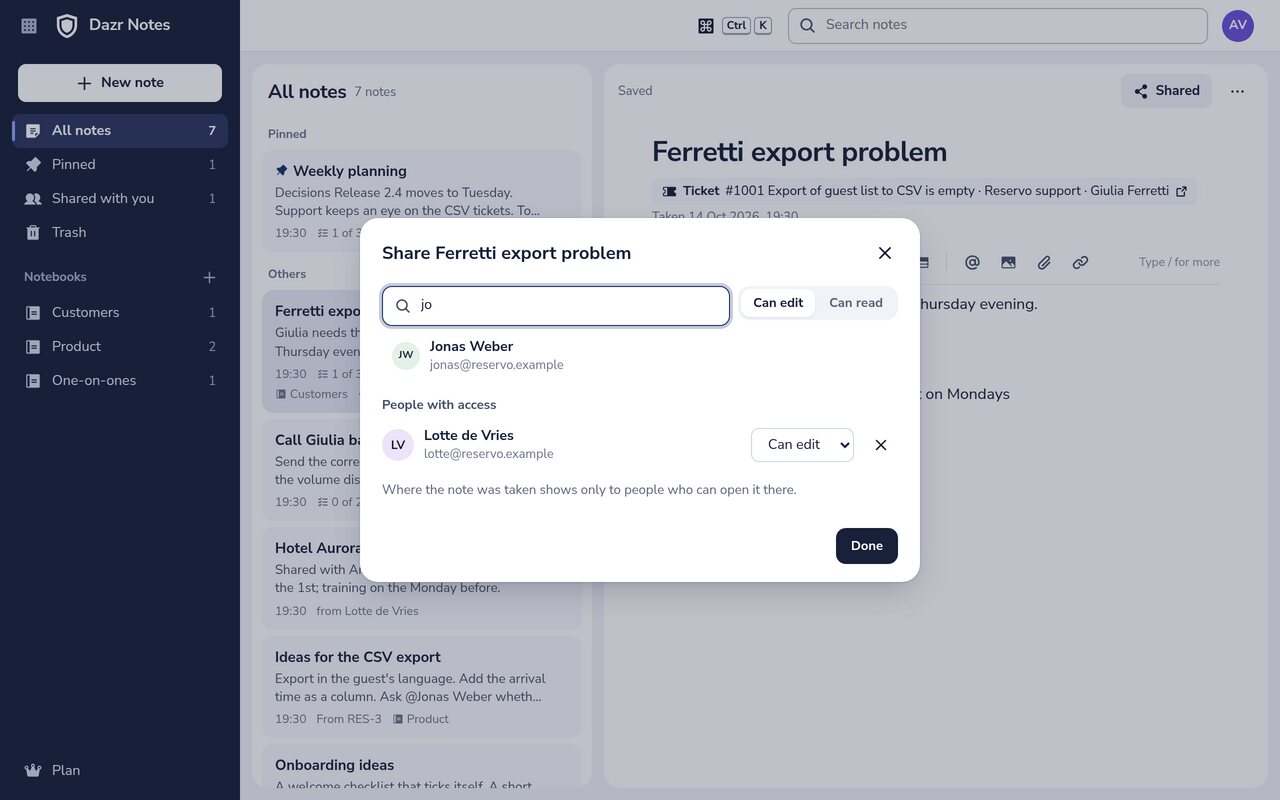This screenshot has width=1280, height=800.
Task: Select Can edit permission toggle
Action: point(778,303)
